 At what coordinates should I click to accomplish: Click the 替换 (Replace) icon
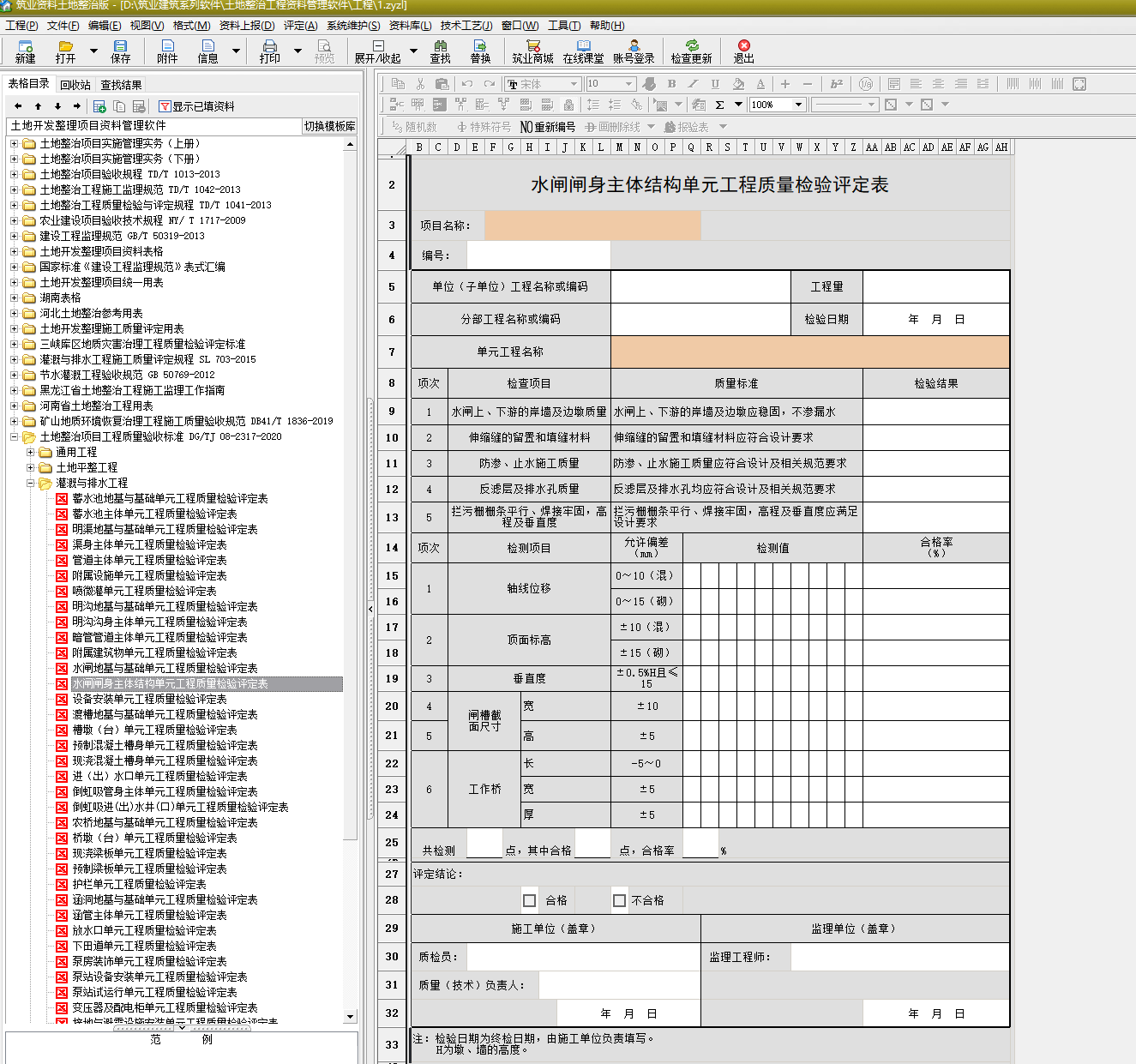coord(480,51)
